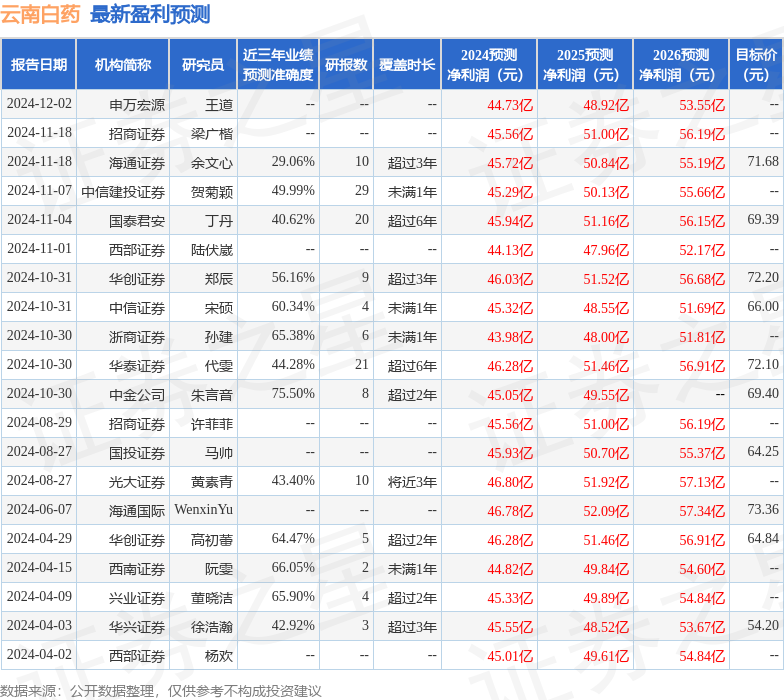Click researcher 丁丹
This screenshot has height=700, width=784.
pyautogui.click(x=219, y=221)
